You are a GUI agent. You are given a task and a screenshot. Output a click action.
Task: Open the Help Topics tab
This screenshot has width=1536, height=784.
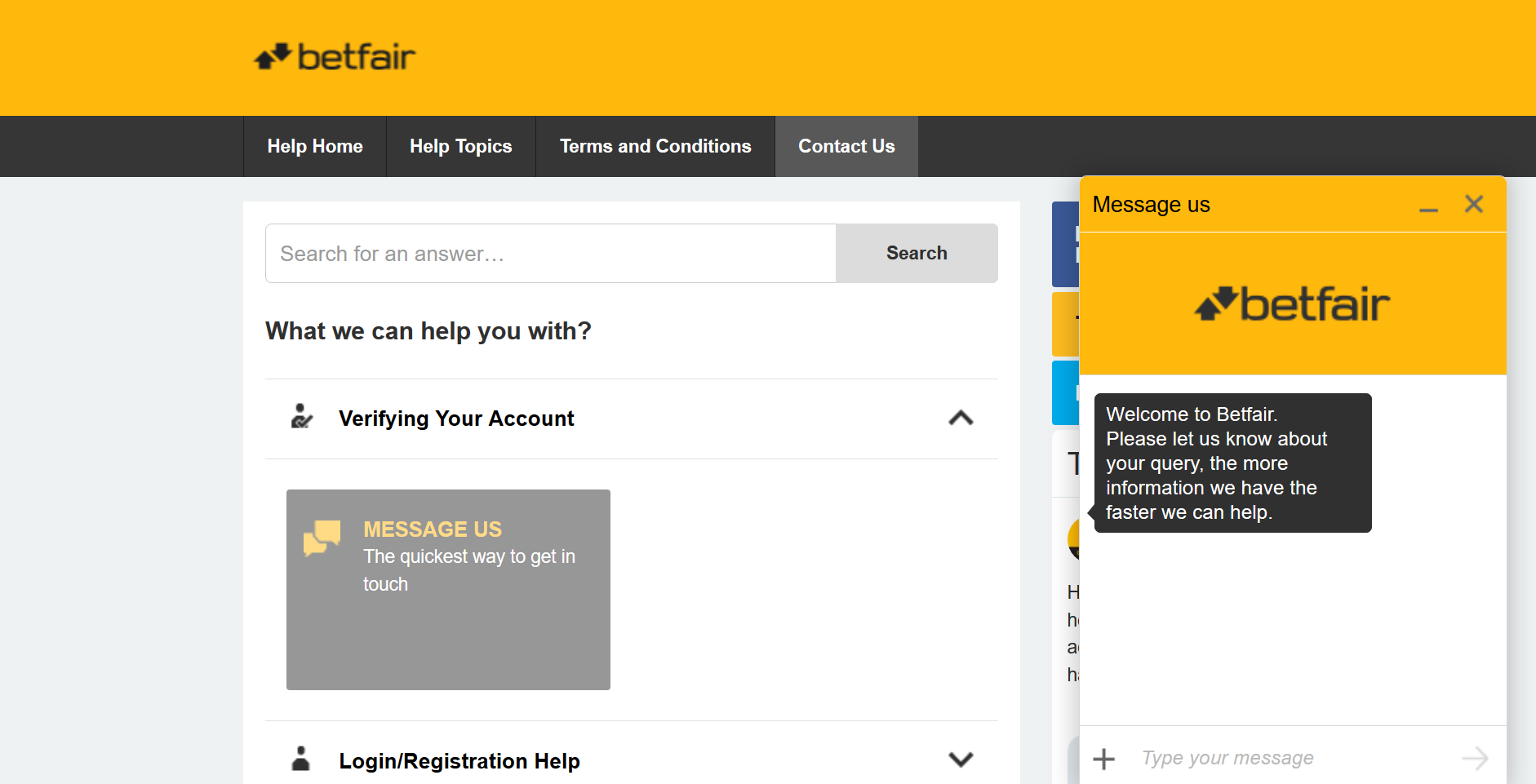[x=461, y=146]
